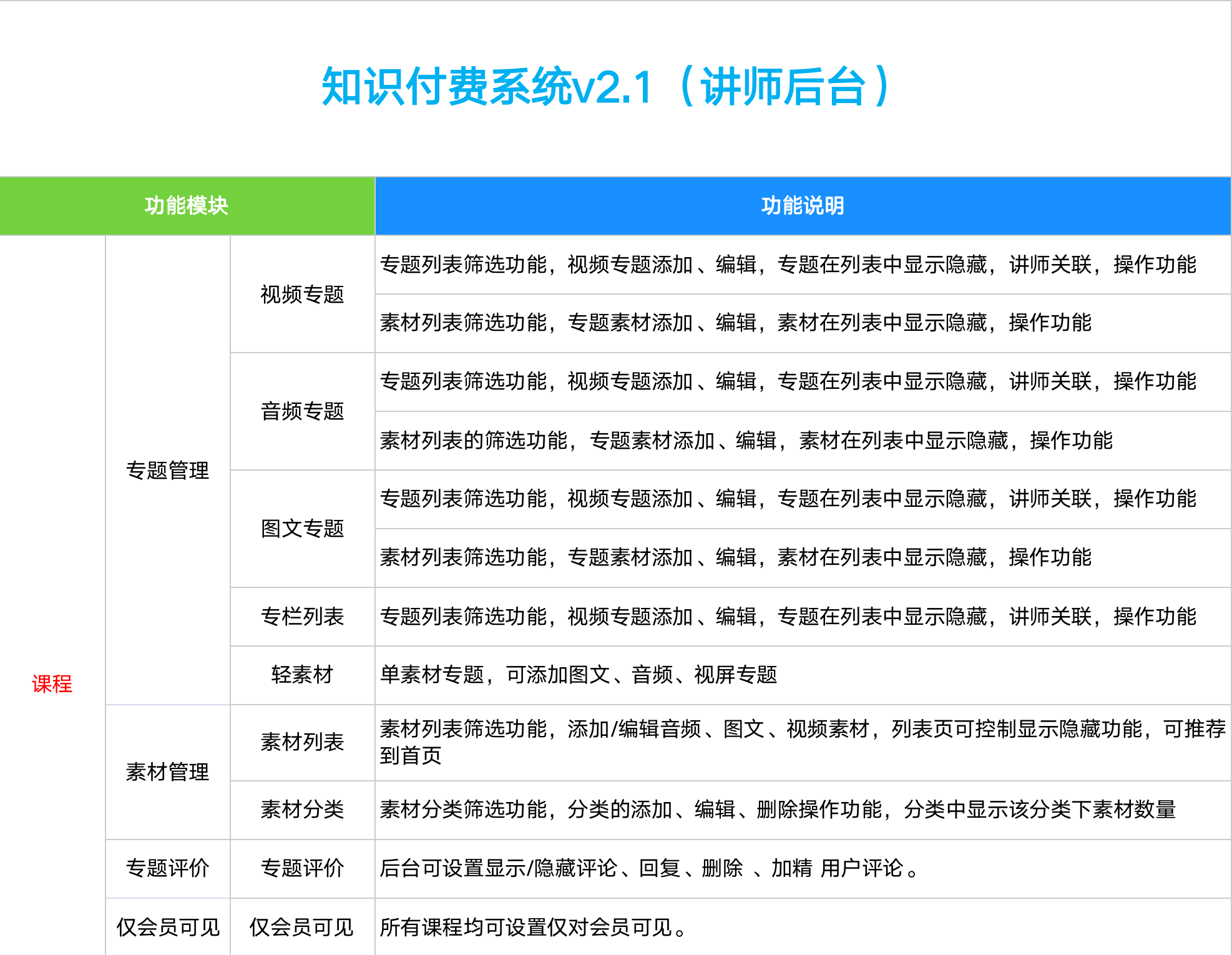Select the 视频专题 cell
The image size is (1232, 955).
click(302, 294)
